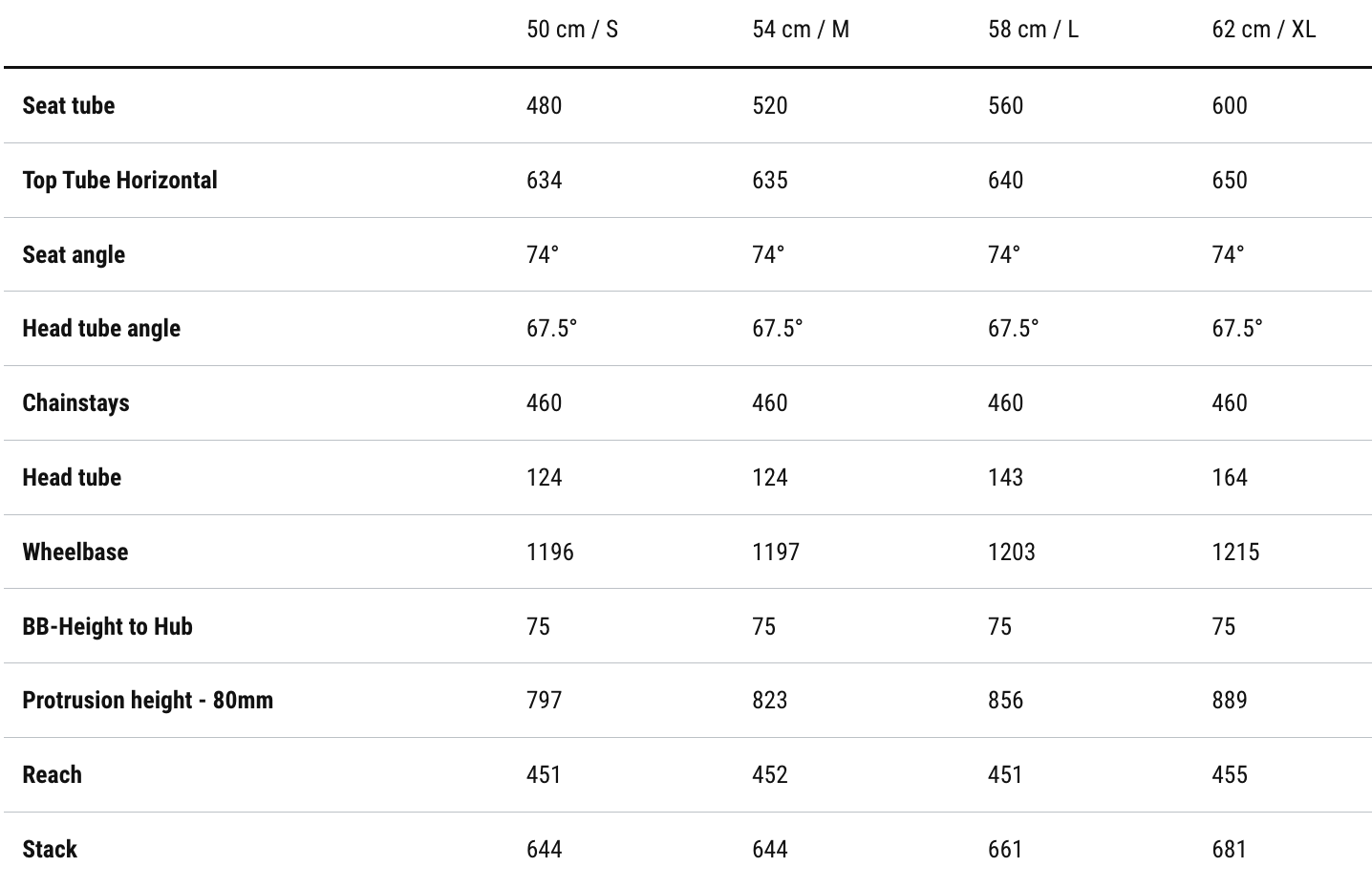Select the Reach value 452 for M
The width and height of the screenshot is (1372, 889).
point(769,774)
